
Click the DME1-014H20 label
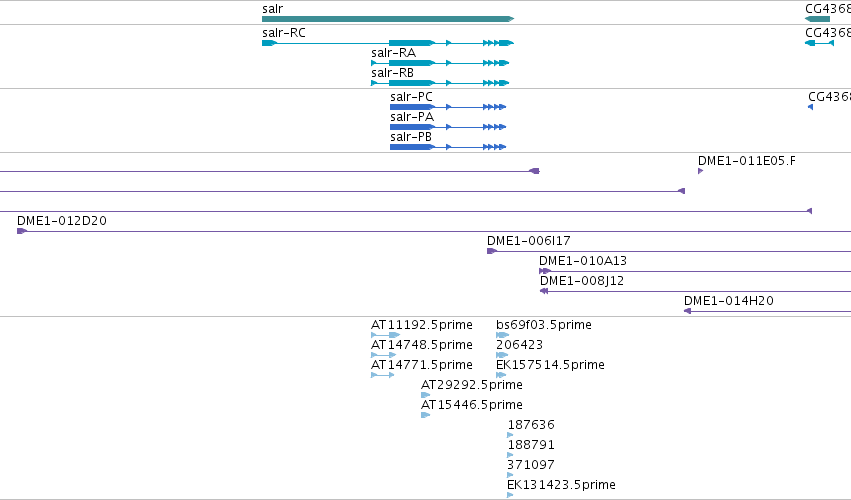[x=729, y=301]
